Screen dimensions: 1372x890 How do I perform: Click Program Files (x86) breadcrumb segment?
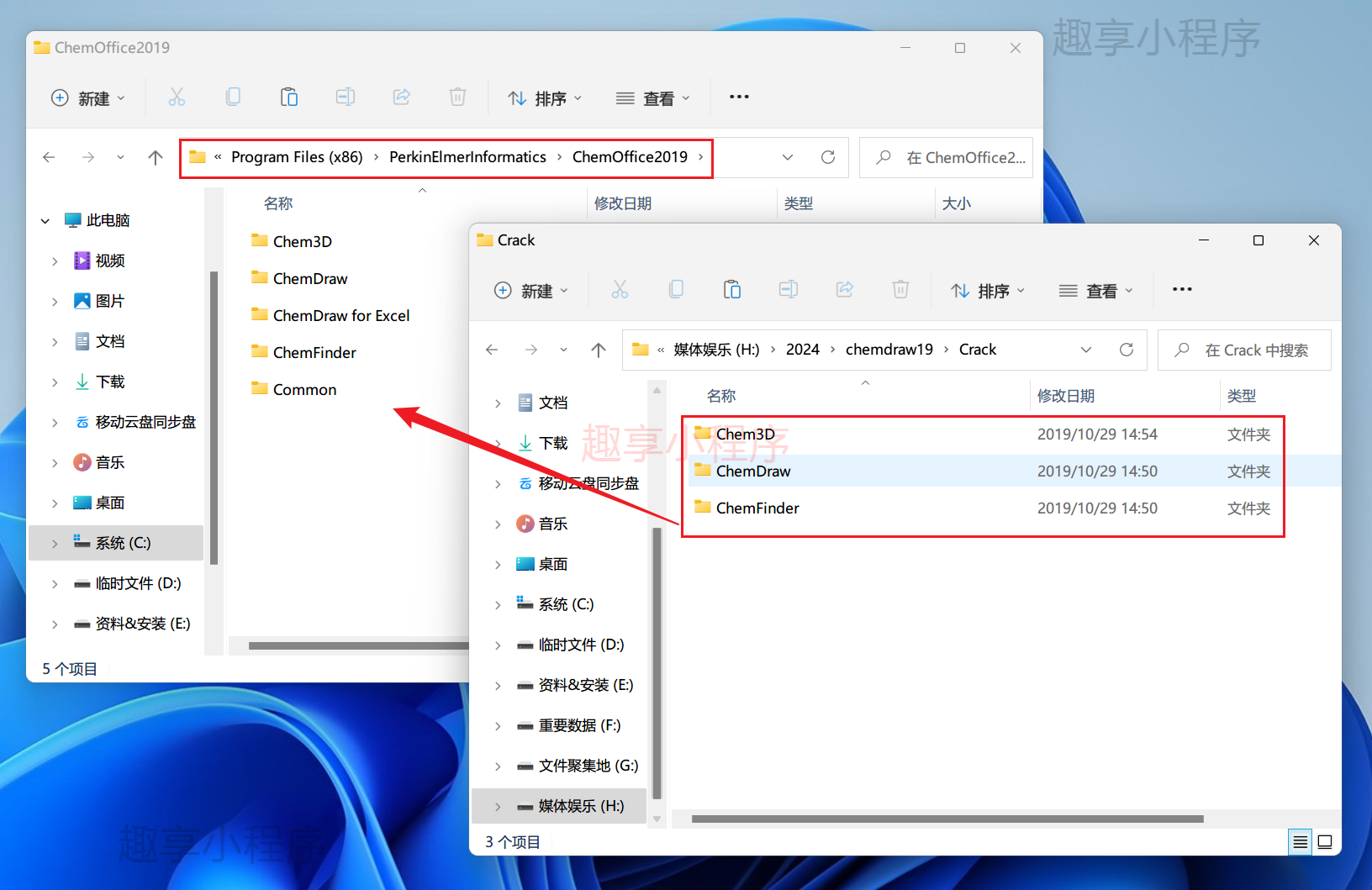pyautogui.click(x=297, y=157)
